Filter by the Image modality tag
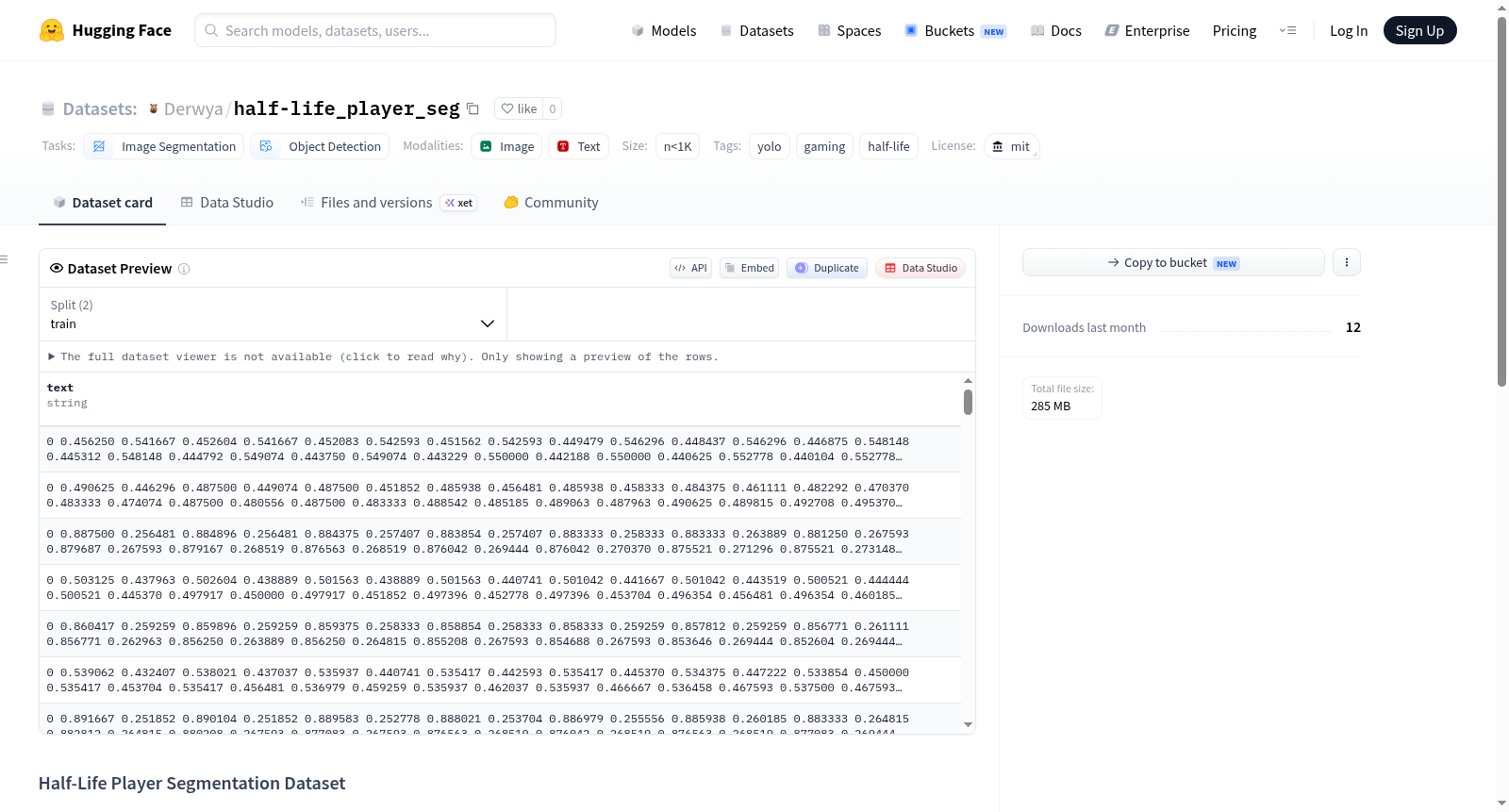1509x812 pixels. pyautogui.click(x=507, y=146)
